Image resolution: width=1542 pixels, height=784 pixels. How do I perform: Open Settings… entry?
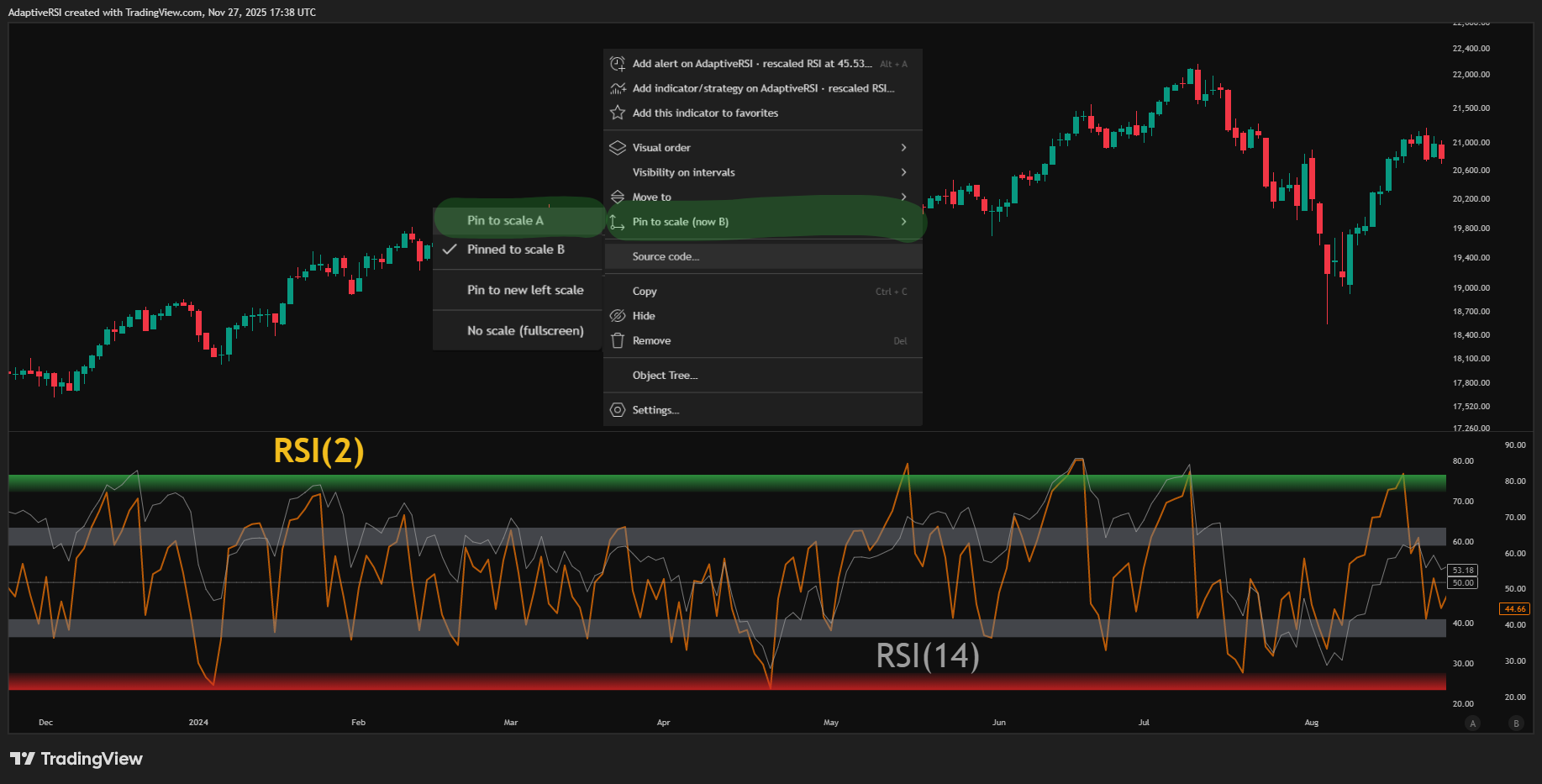[x=763, y=410]
